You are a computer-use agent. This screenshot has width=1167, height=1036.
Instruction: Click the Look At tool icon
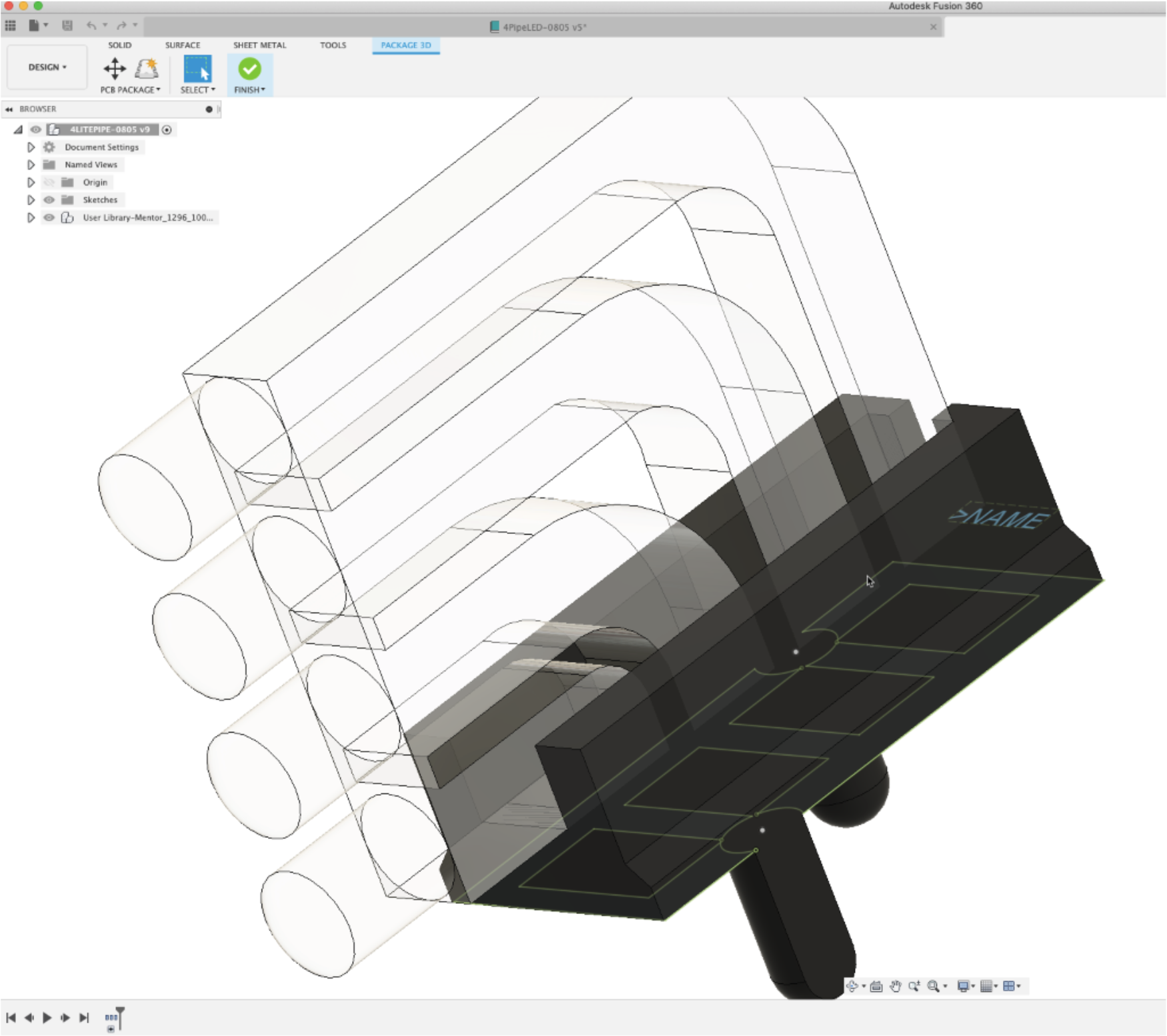pos(876,986)
